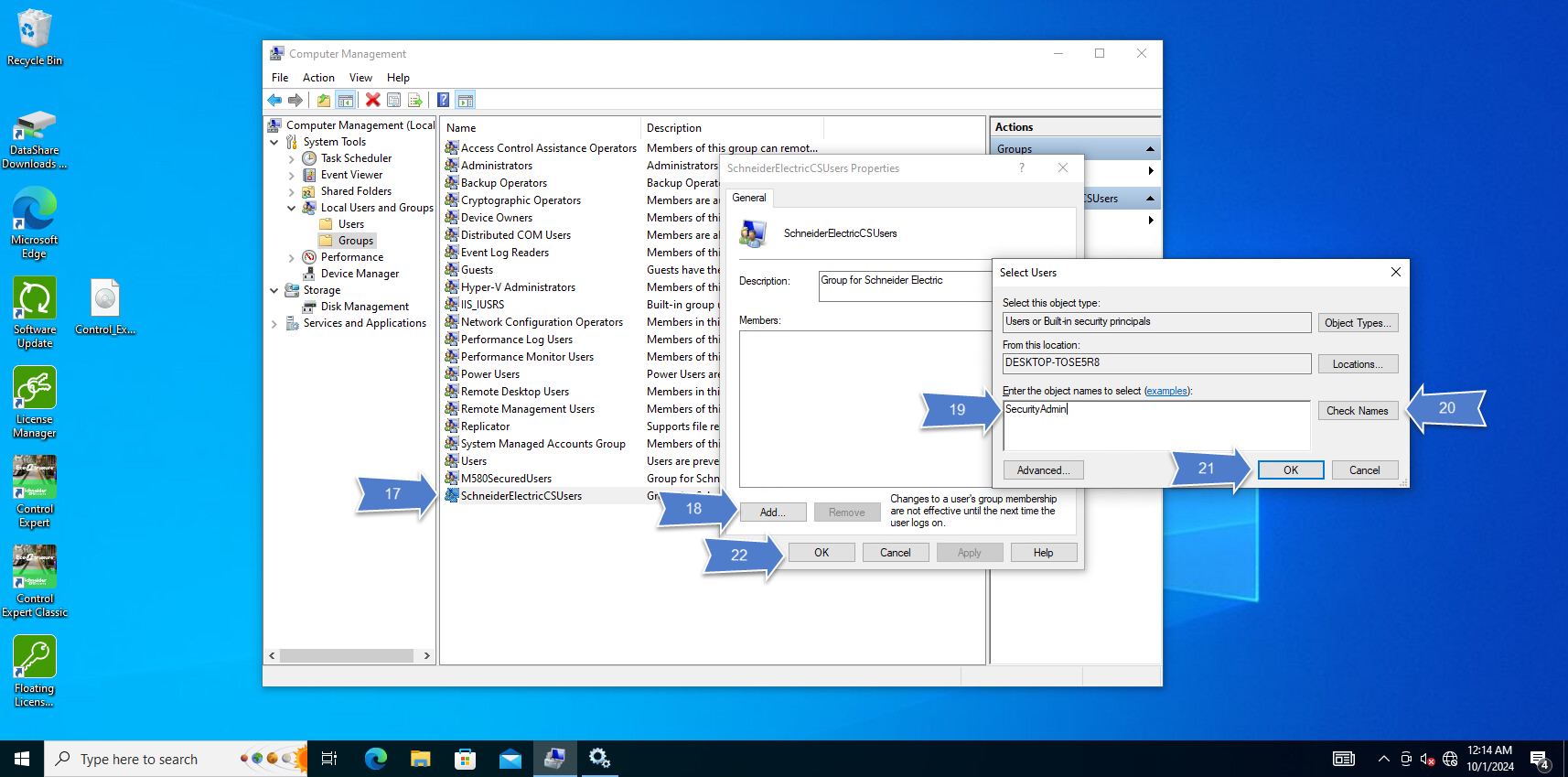Screen dimensions: 1568x777
Task: Open Task View on the taskbar
Action: [329, 759]
